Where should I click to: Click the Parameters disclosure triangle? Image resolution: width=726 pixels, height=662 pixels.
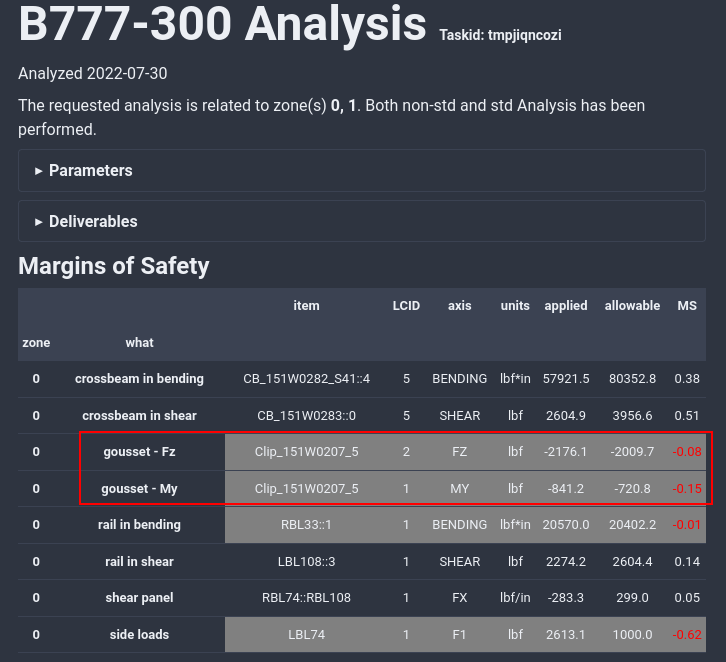[x=39, y=171]
